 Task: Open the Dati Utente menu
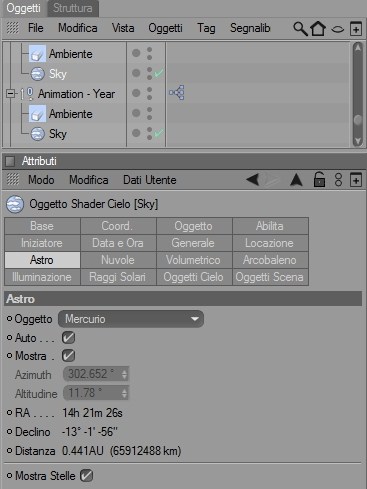pos(150,180)
